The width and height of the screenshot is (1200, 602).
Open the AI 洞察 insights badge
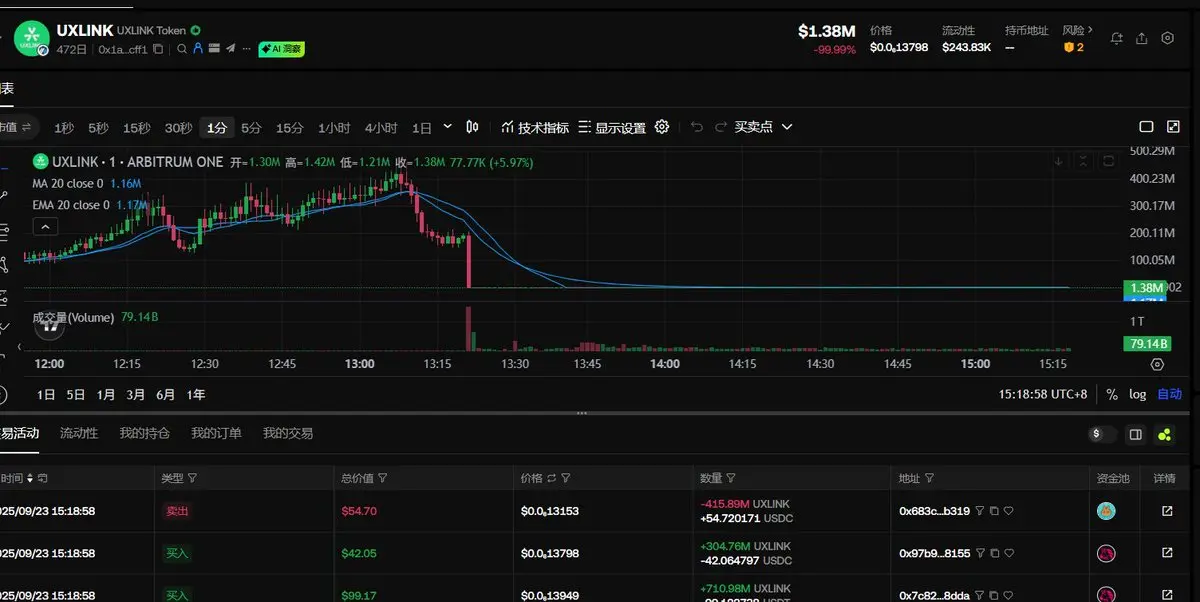point(281,48)
